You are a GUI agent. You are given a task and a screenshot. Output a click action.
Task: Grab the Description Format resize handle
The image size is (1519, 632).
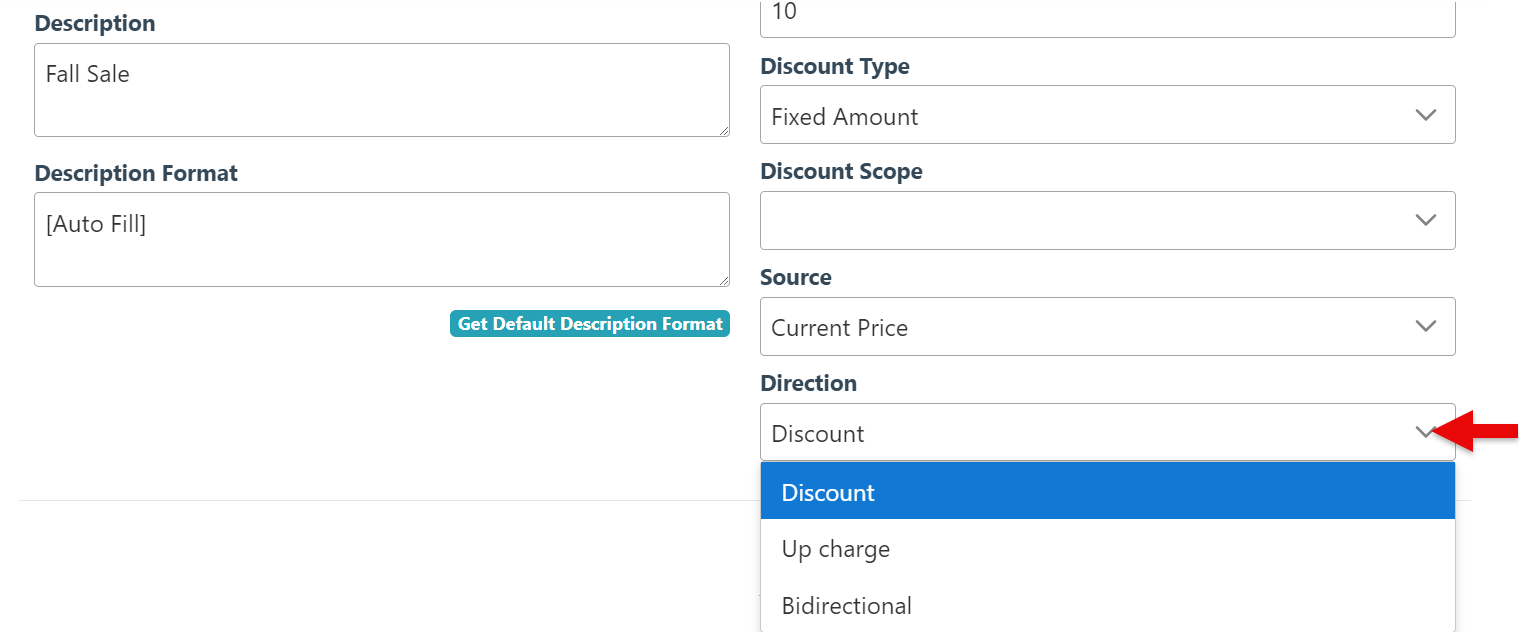coord(723,281)
